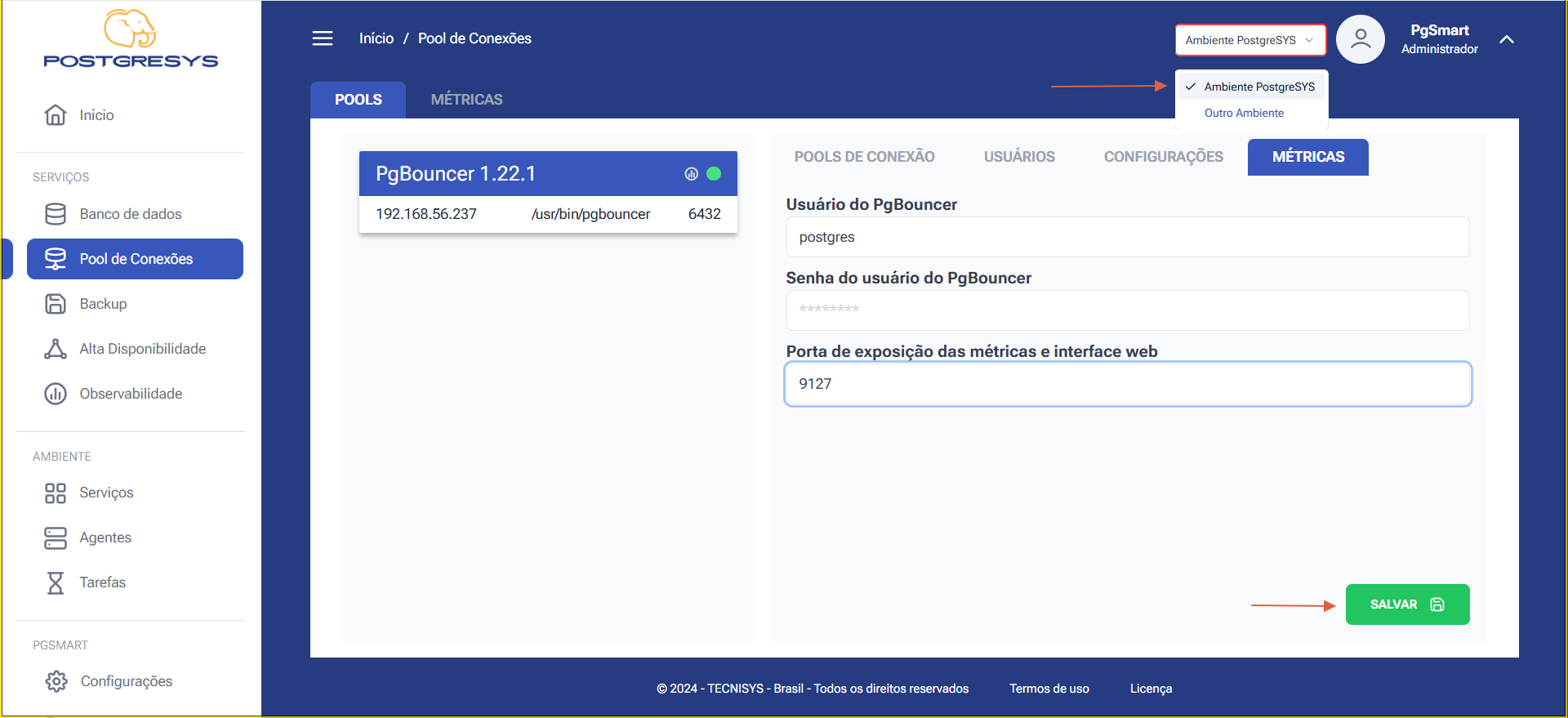Viewport: 1568px width, 718px height.
Task: Click the Agentes server icon
Action: tap(56, 537)
